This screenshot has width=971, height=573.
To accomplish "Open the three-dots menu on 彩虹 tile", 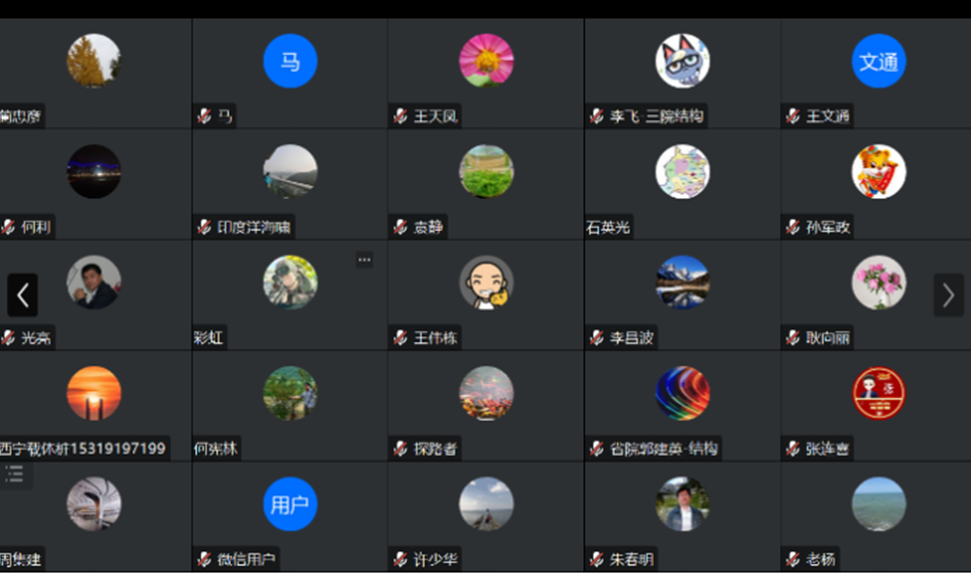I will tap(364, 260).
